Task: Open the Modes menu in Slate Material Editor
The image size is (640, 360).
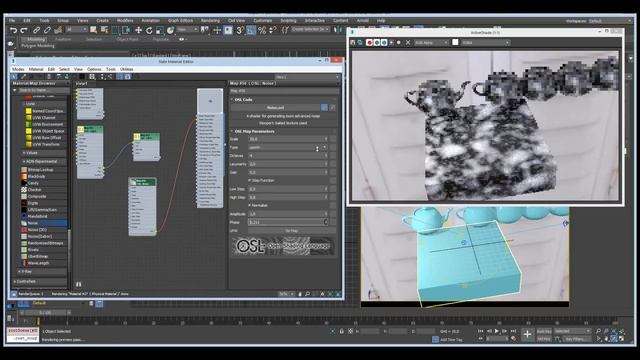Action: [18, 69]
